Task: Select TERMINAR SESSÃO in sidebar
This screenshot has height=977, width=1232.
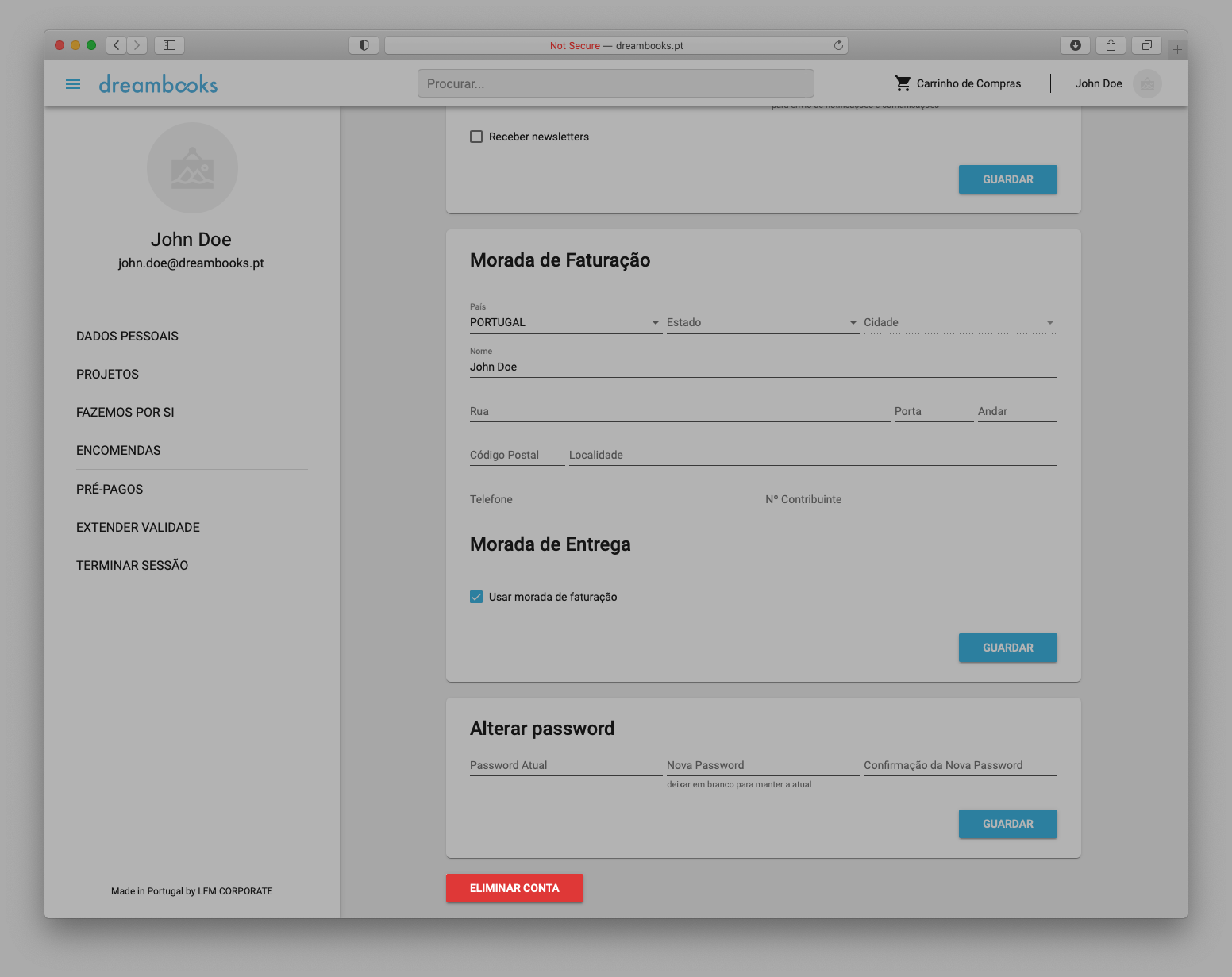Action: pos(132,565)
